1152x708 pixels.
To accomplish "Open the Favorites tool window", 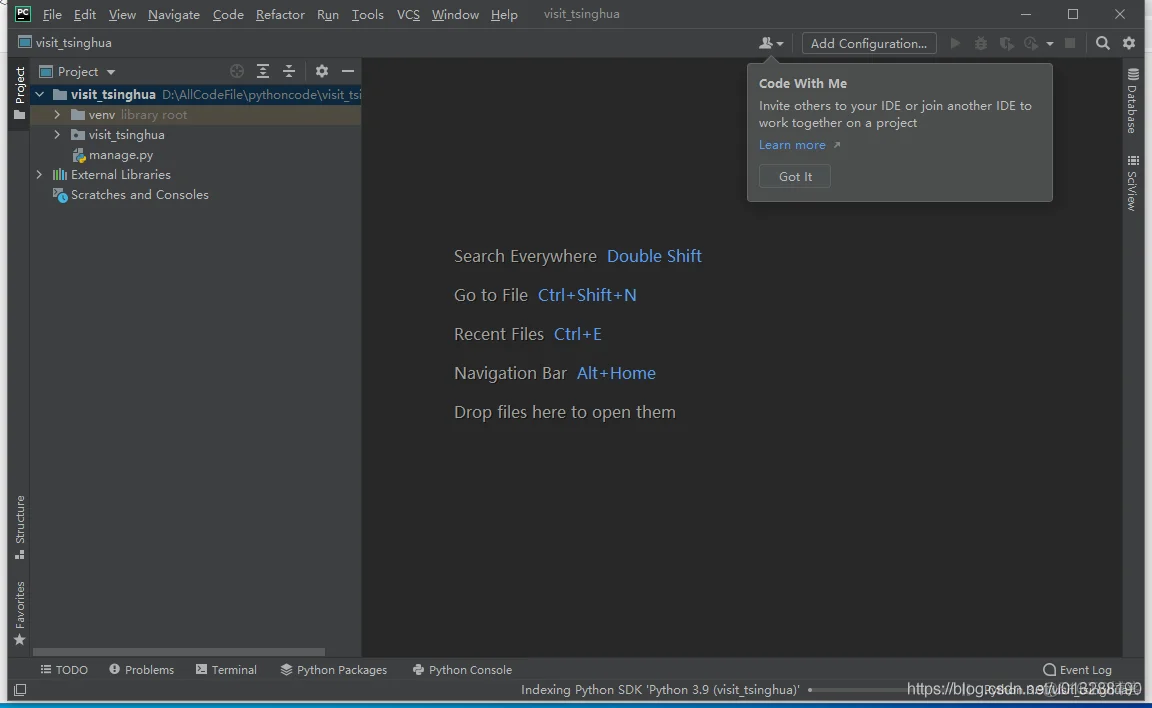I will click(20, 613).
